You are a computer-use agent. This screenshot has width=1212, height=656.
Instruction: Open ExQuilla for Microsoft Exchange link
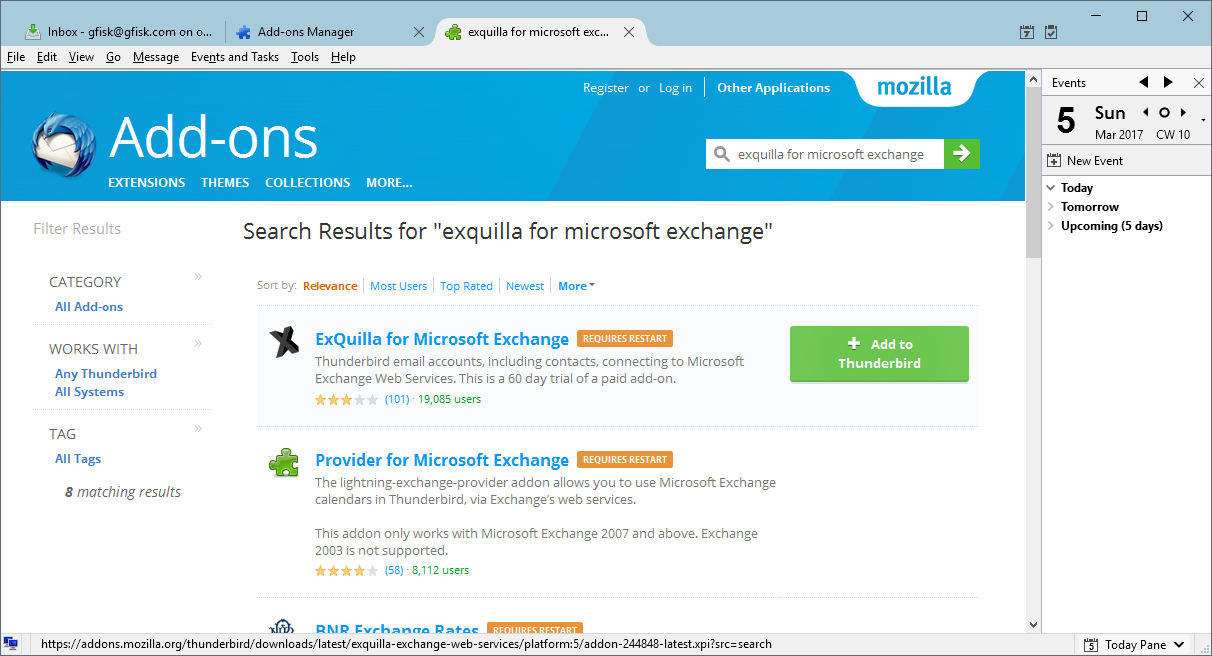point(442,339)
